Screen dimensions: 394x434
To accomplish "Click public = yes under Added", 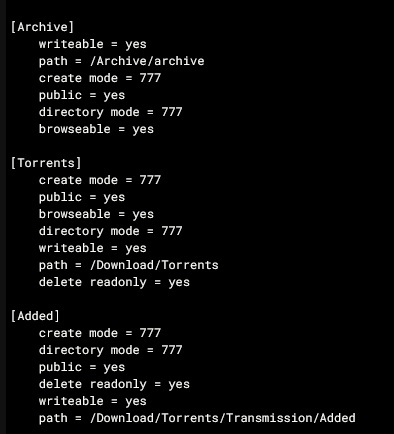I will 82,367.
